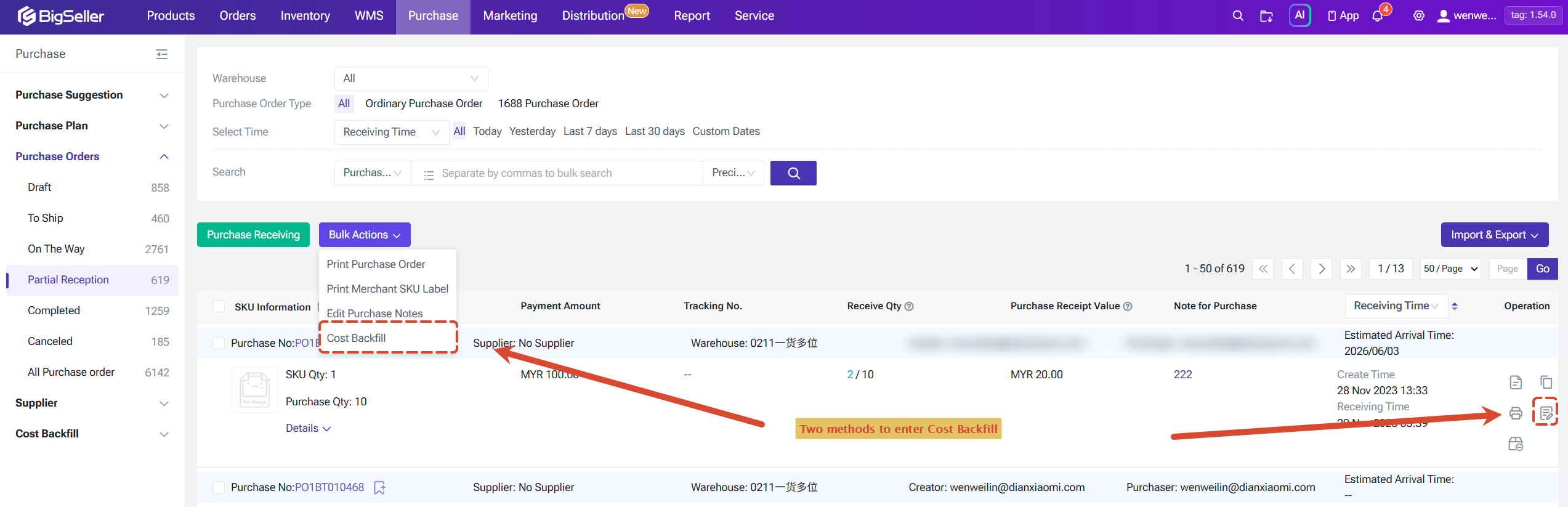1568x507 pixels.
Task: Open the 50 / Page selector
Action: point(1450,269)
